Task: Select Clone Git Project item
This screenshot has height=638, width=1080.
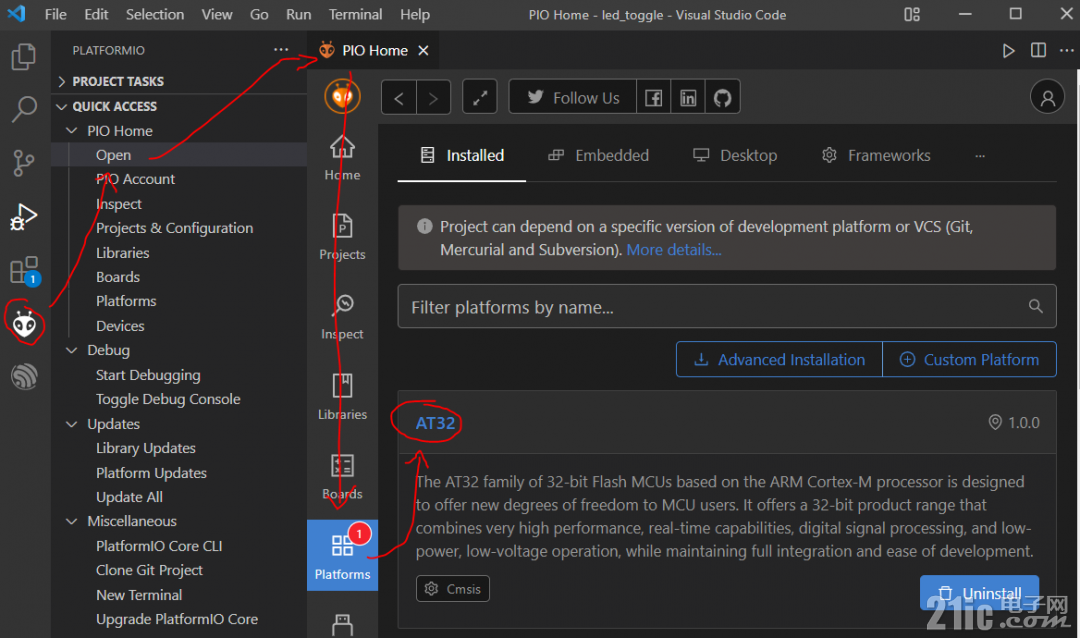Action: point(149,570)
